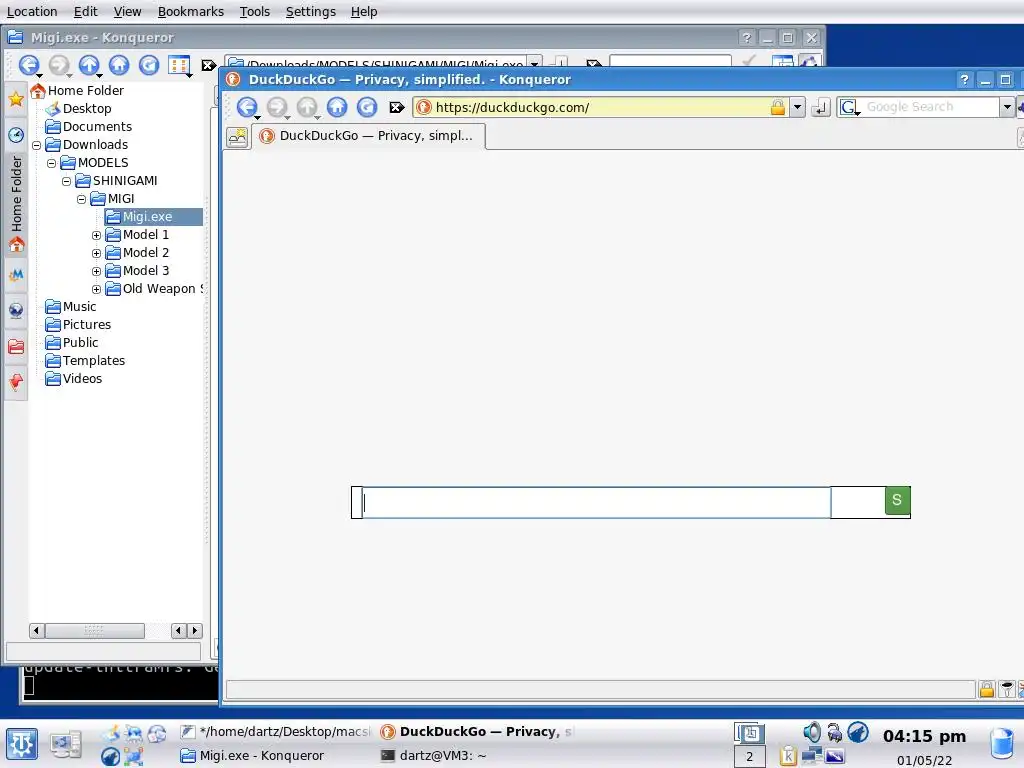
Task: Select the DuckDuckGo — Privacy, simpl... tab
Action: point(368,136)
